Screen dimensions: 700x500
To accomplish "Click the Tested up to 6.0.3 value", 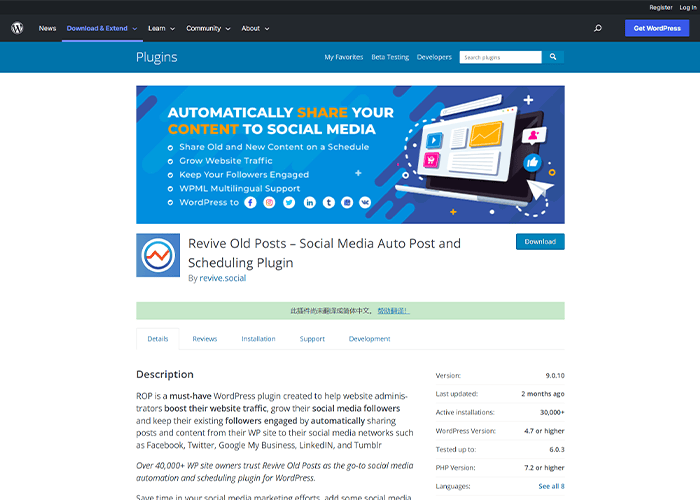I will tap(557, 450).
